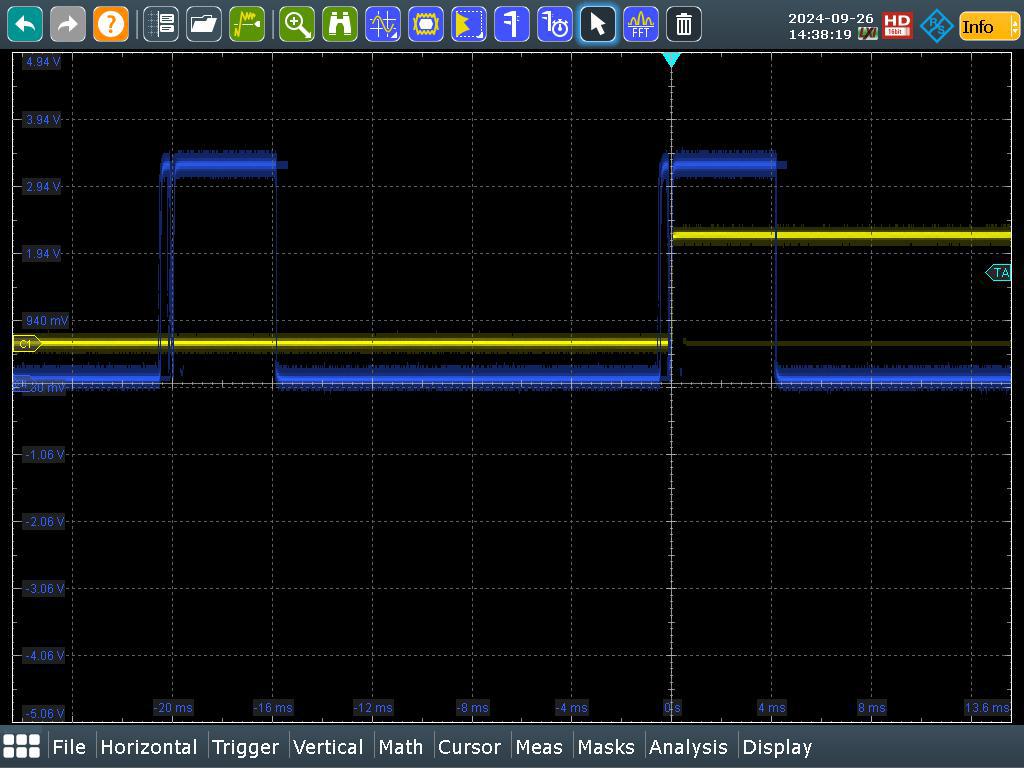Click the cyan trigger position marker
This screenshot has height=768, width=1024.
pyautogui.click(x=671, y=61)
